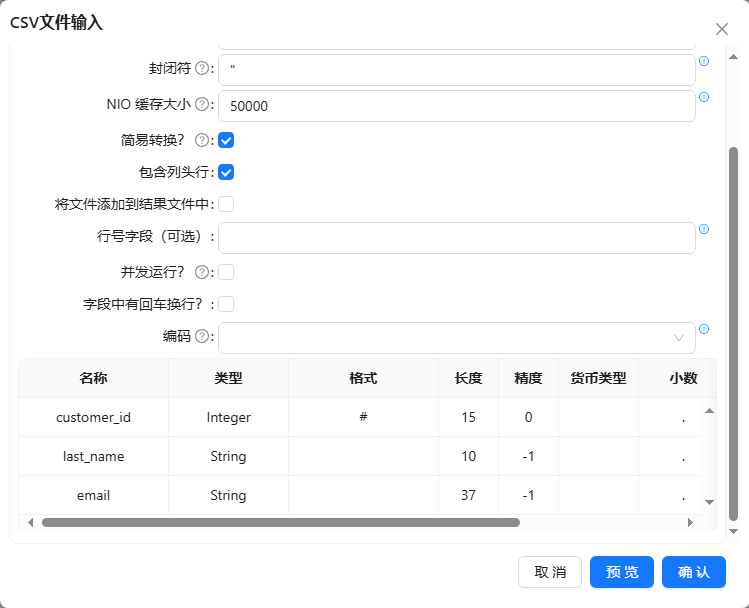
Task: Click question mark icon beside 简易转换
Action: 202,141
